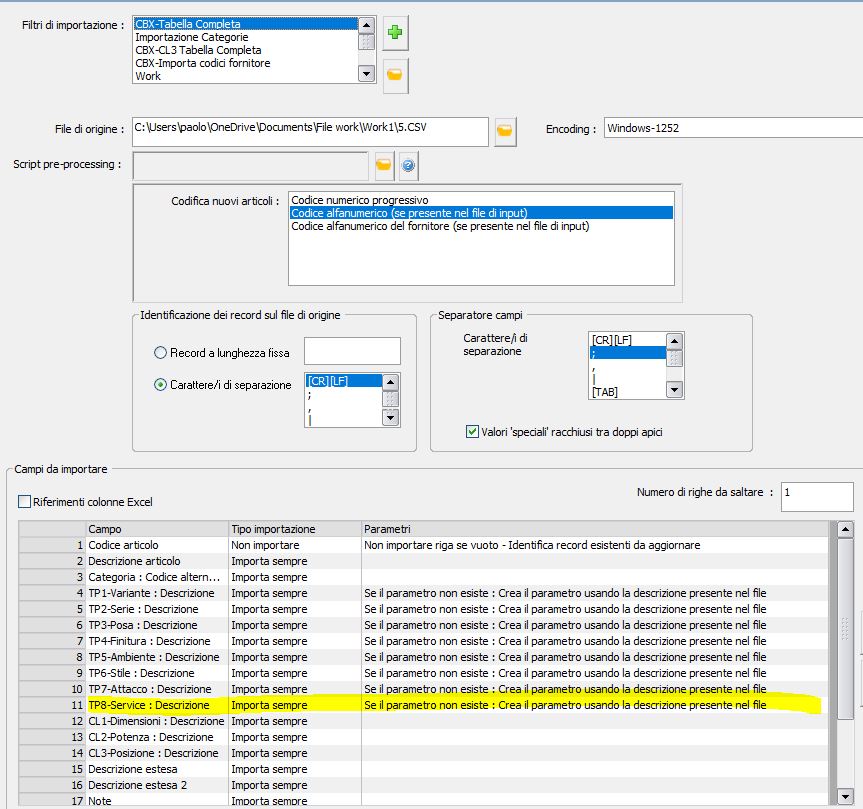863x809 pixels.
Task: Click the 'File di origine' path field
Action: pyautogui.click(x=309, y=129)
